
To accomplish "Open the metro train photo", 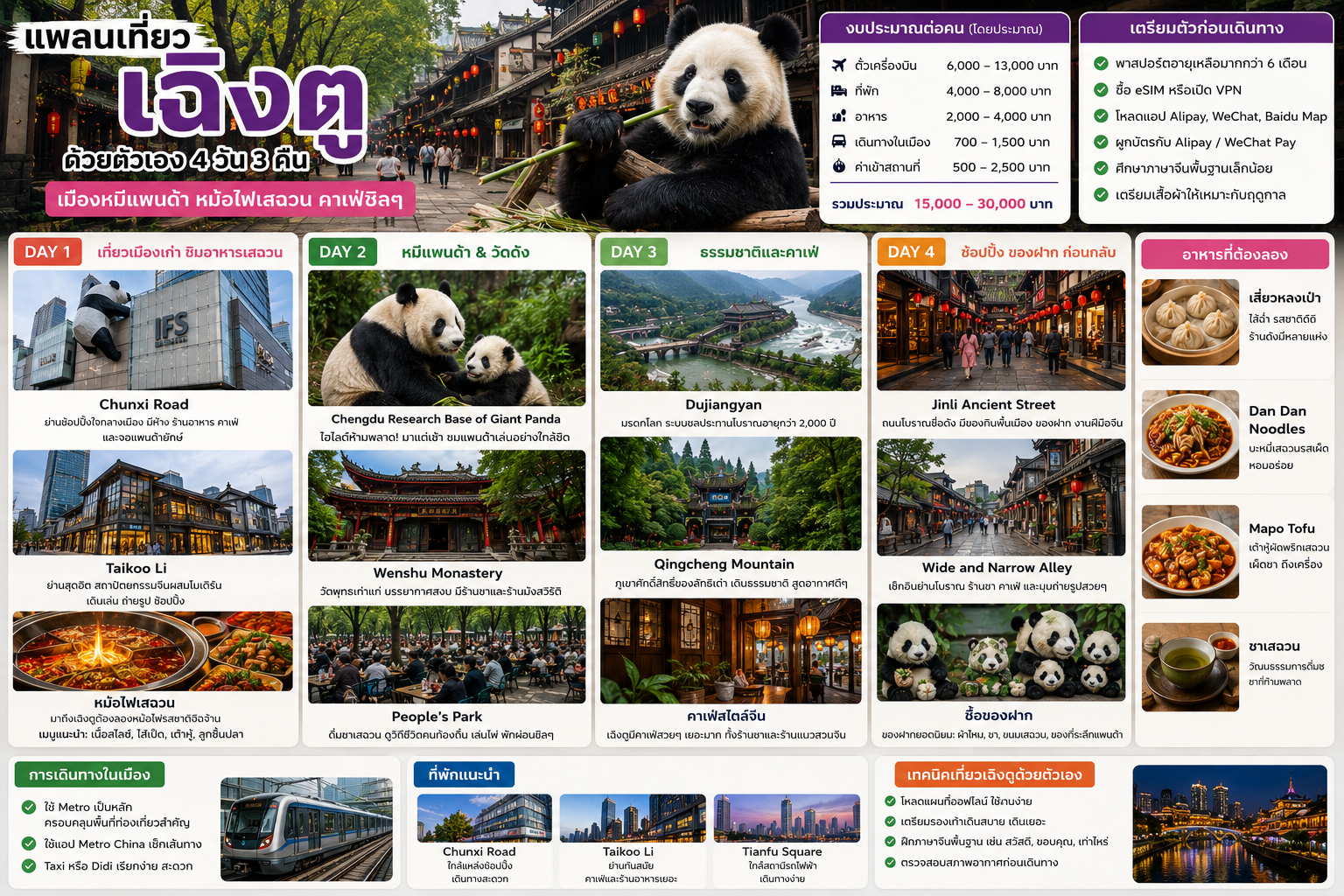I will coord(306,829).
